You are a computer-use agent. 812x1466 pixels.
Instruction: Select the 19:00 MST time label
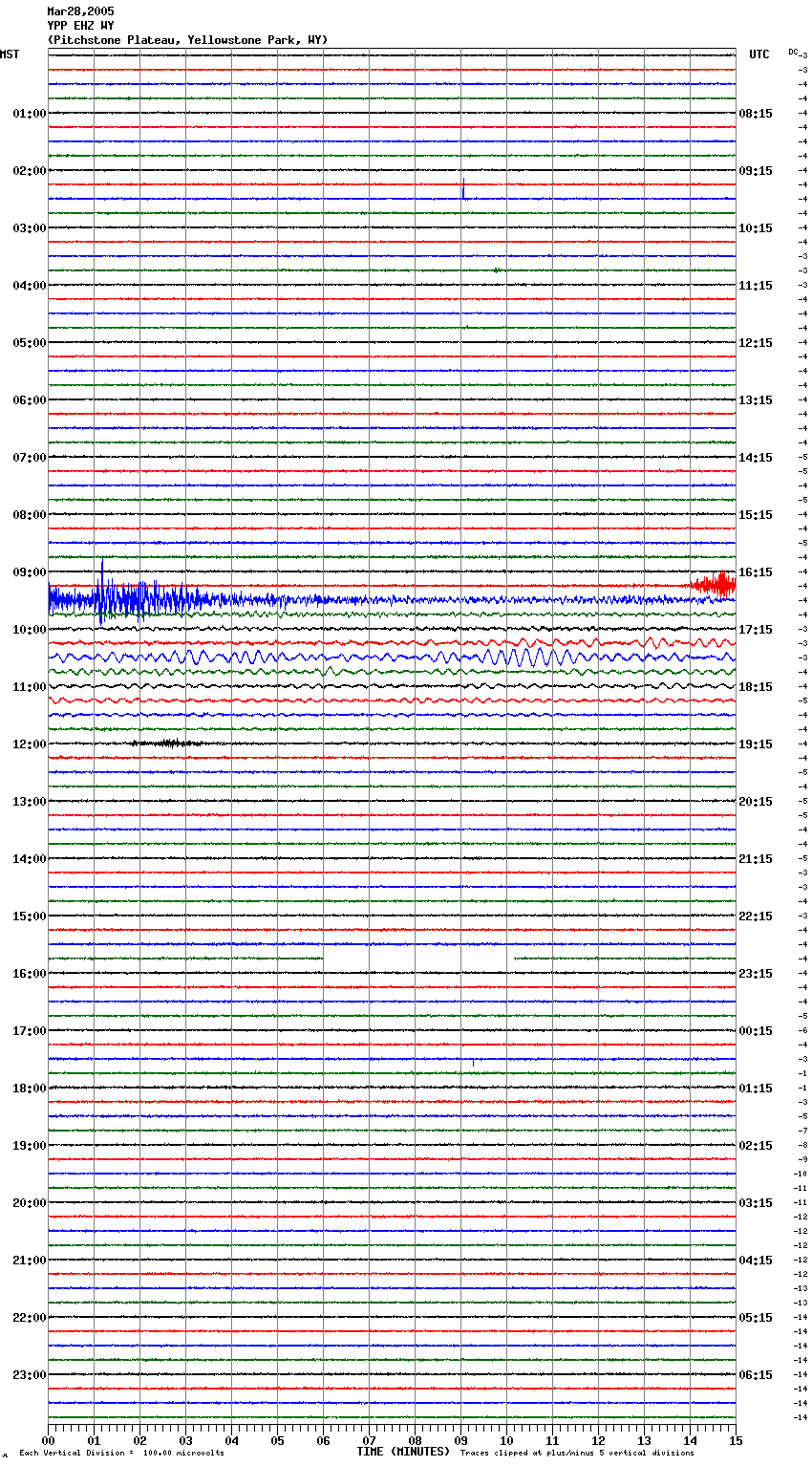[x=29, y=1146]
